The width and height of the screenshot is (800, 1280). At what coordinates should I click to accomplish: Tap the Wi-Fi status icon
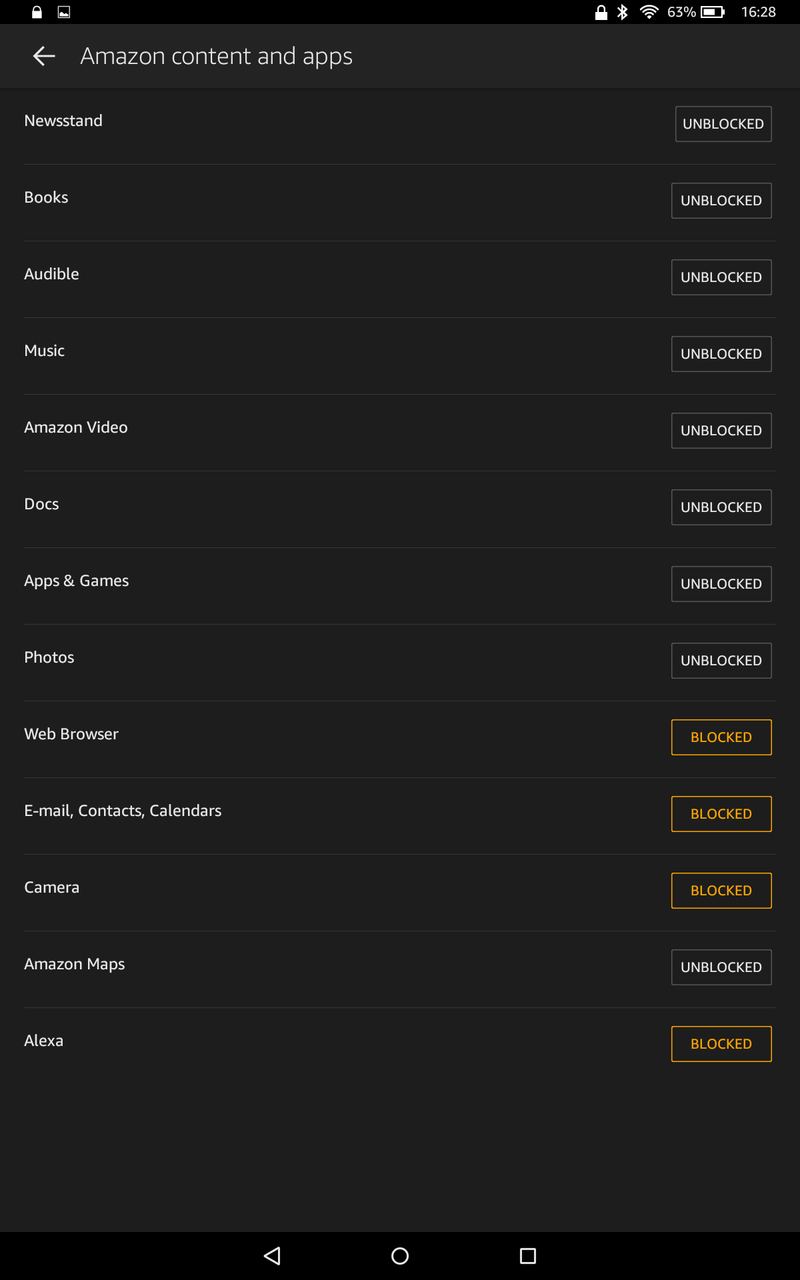[x=649, y=12]
